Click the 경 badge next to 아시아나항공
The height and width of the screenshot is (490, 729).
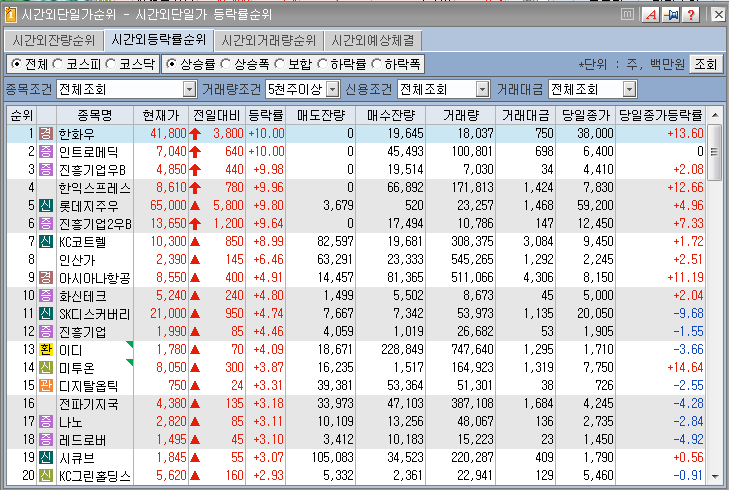click(46, 278)
